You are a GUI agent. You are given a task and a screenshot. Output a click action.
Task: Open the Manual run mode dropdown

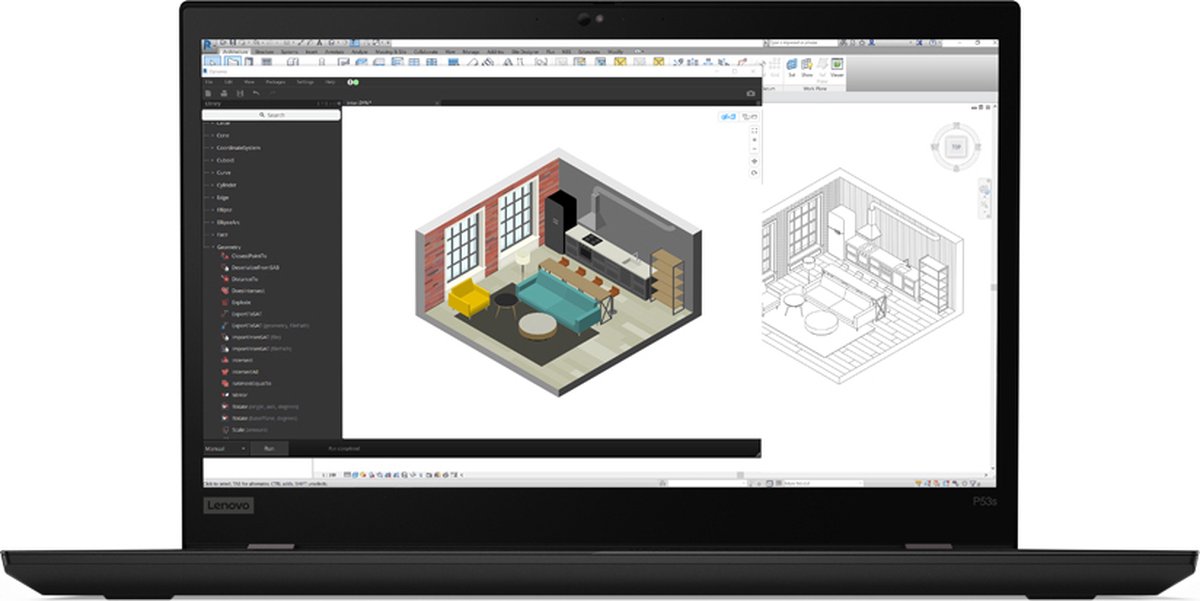coord(226,448)
